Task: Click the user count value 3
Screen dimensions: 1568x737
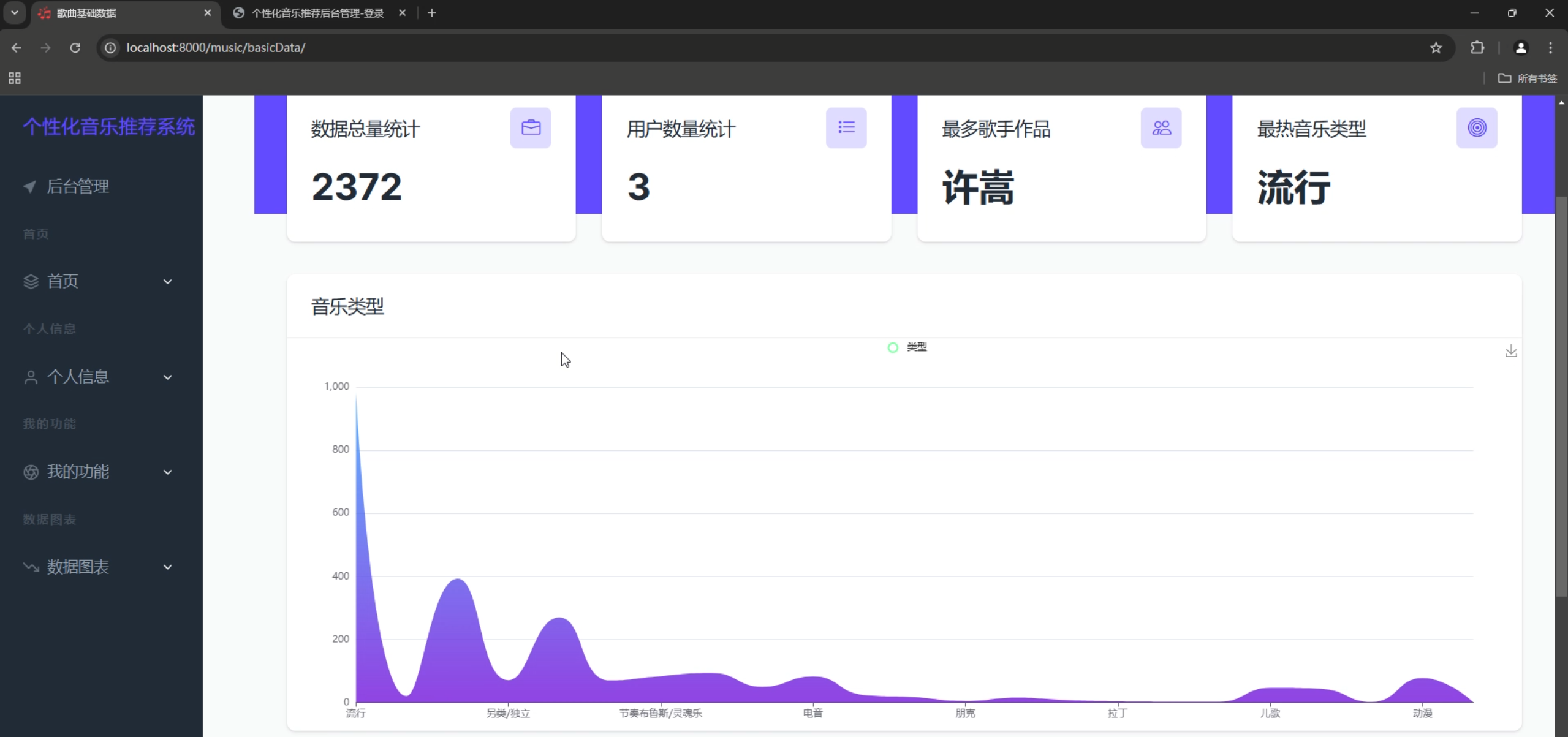Action: (638, 187)
